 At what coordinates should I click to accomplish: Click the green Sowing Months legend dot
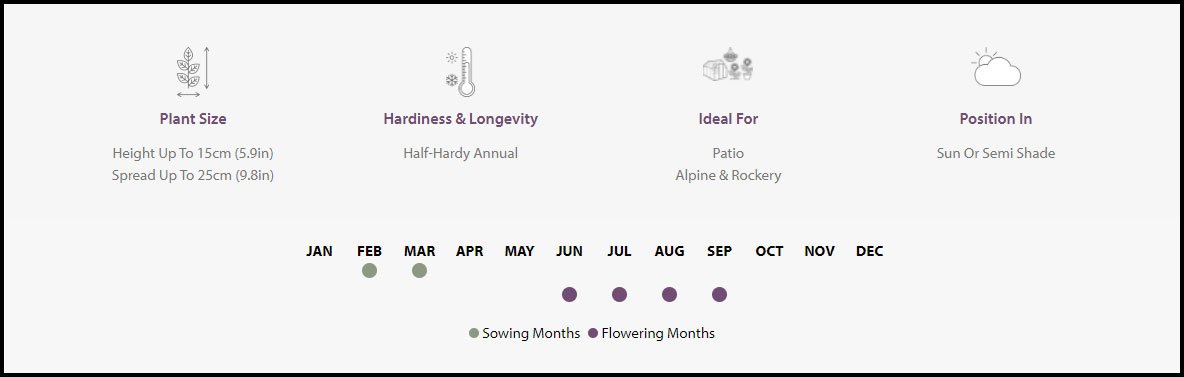tap(474, 333)
